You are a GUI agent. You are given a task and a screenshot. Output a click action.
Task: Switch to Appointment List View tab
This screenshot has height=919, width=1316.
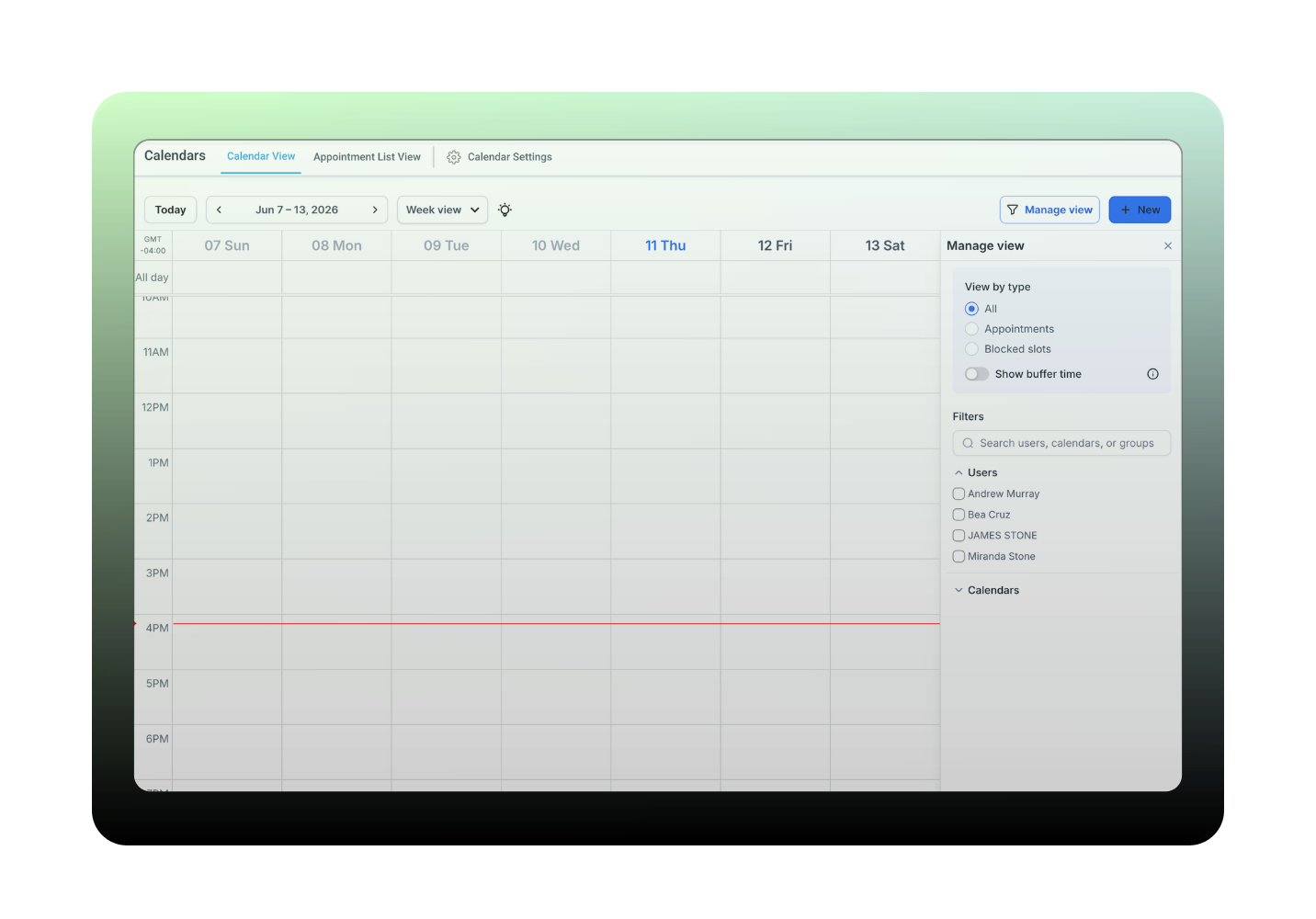pos(367,157)
